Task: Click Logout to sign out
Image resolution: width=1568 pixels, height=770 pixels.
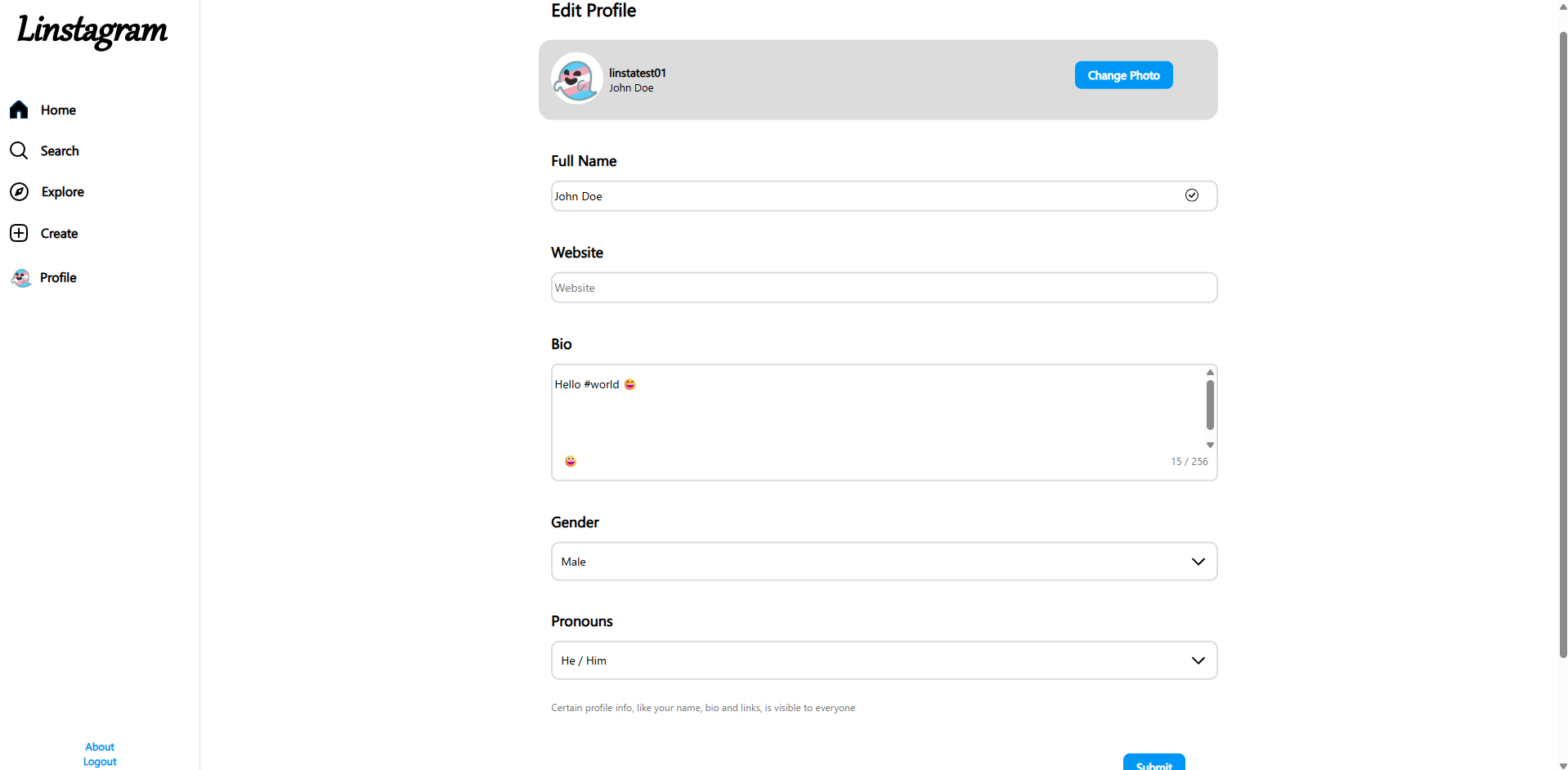Action: [99, 761]
